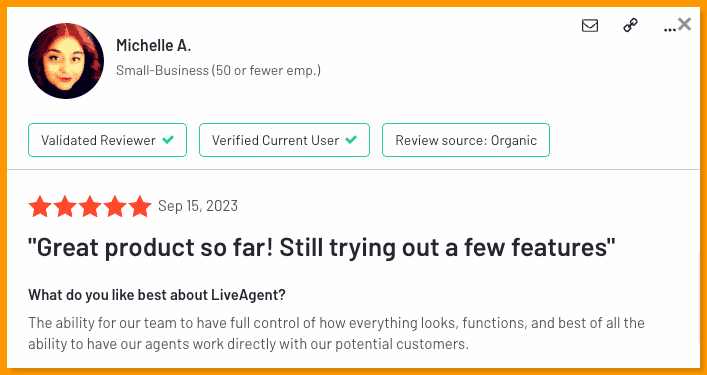Click the Verified Current User badge
The width and height of the screenshot is (707, 375).
pos(285,140)
